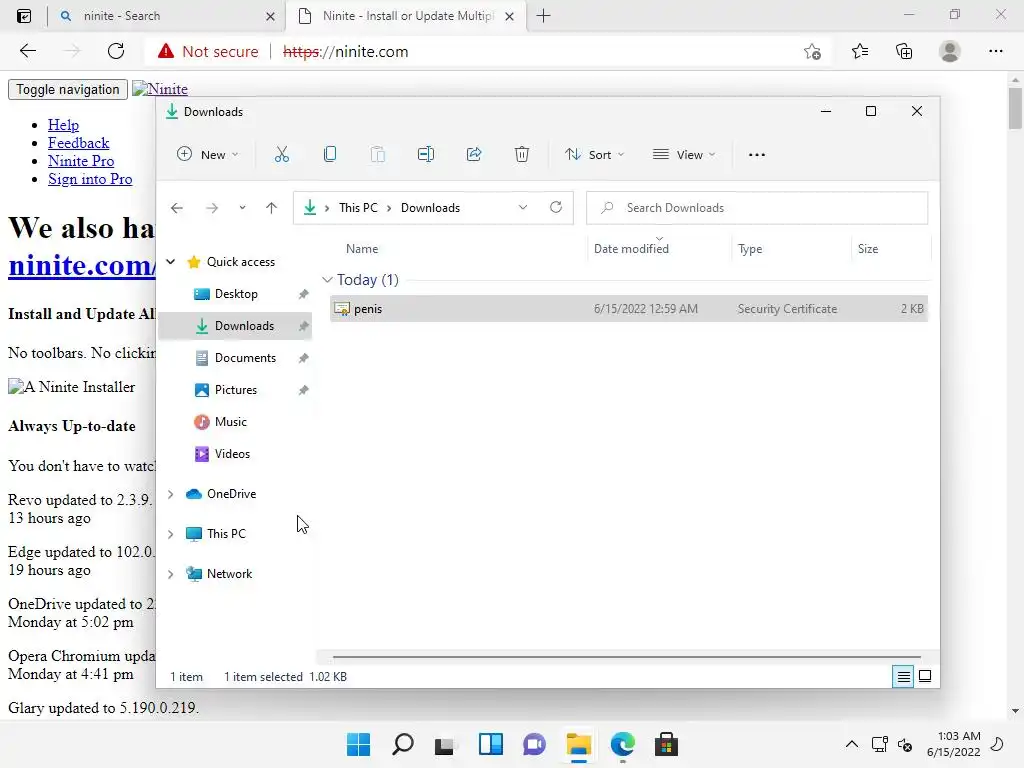This screenshot has width=1024, height=768.
Task: Sort by the Name column header
Action: pyautogui.click(x=362, y=249)
